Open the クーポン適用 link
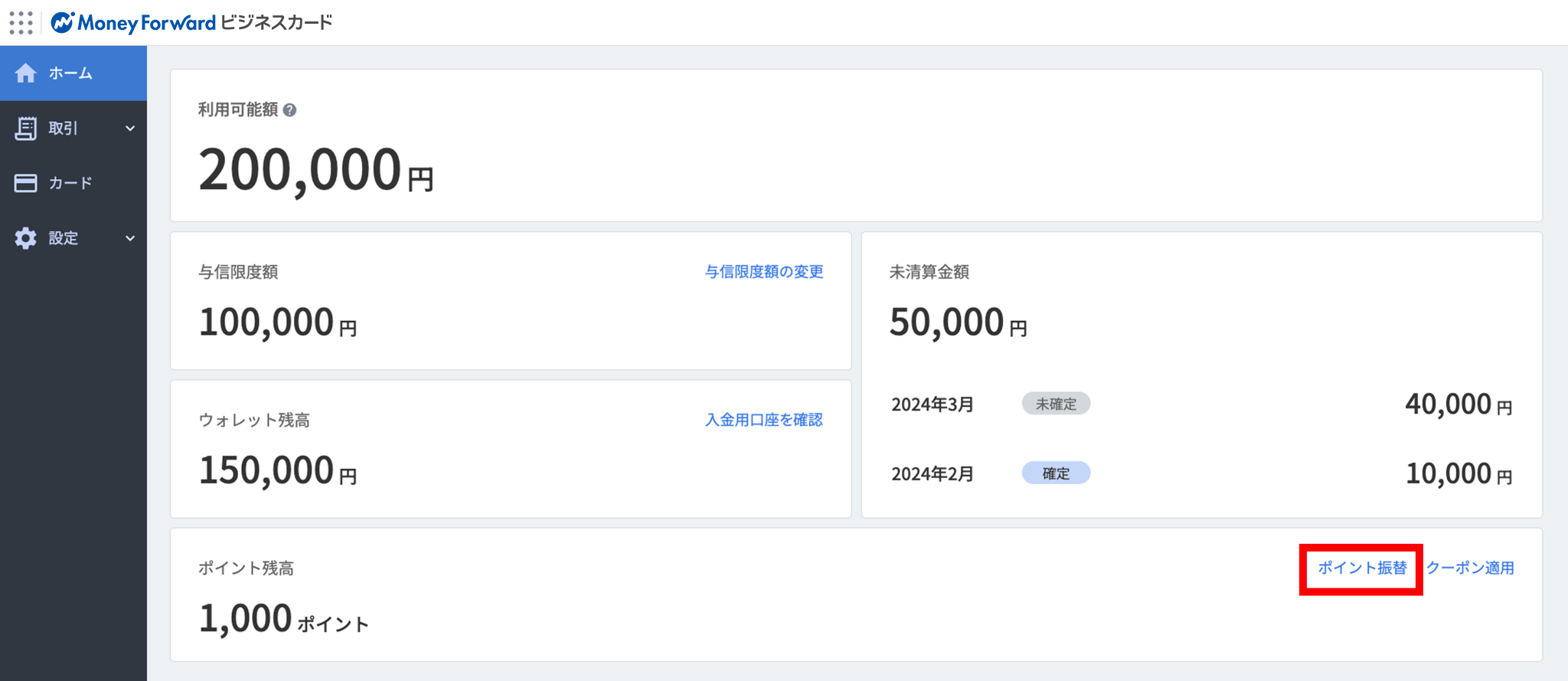1568x681 pixels. tap(1470, 568)
